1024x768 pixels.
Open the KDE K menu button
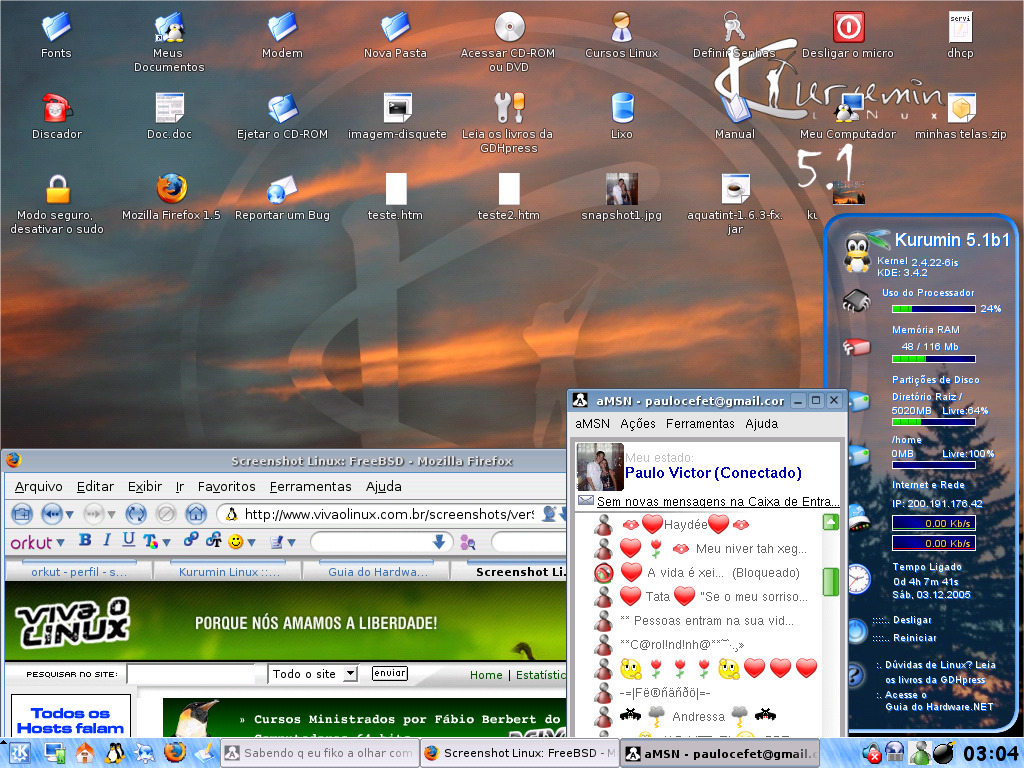19,753
